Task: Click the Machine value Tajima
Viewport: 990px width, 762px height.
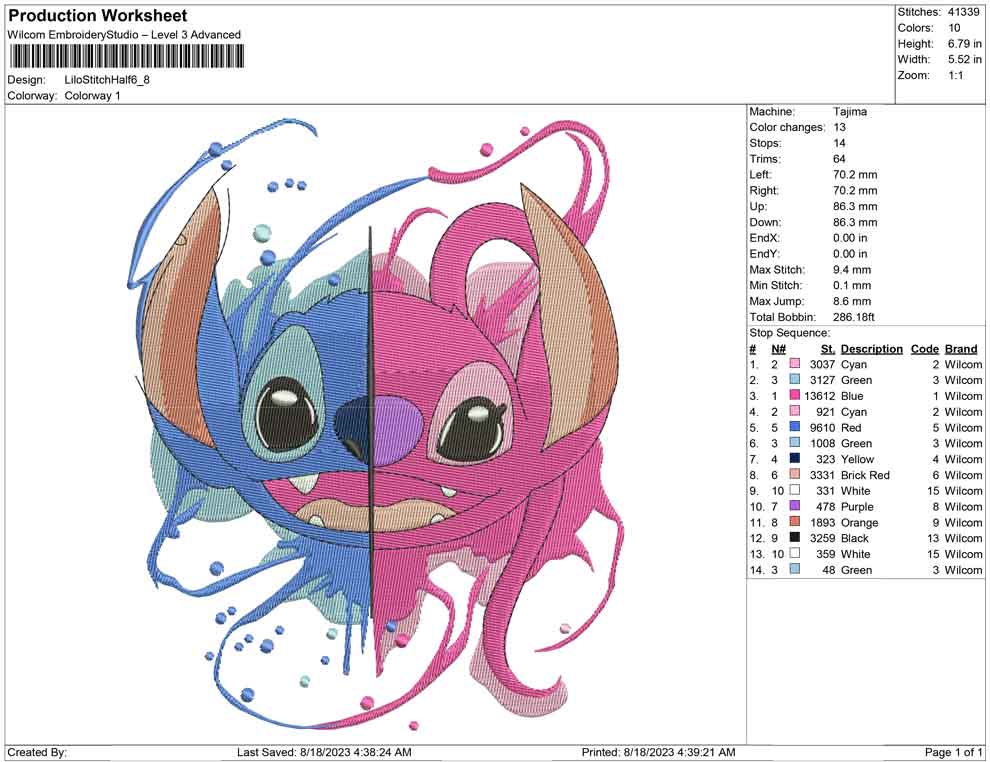Action: coord(850,112)
